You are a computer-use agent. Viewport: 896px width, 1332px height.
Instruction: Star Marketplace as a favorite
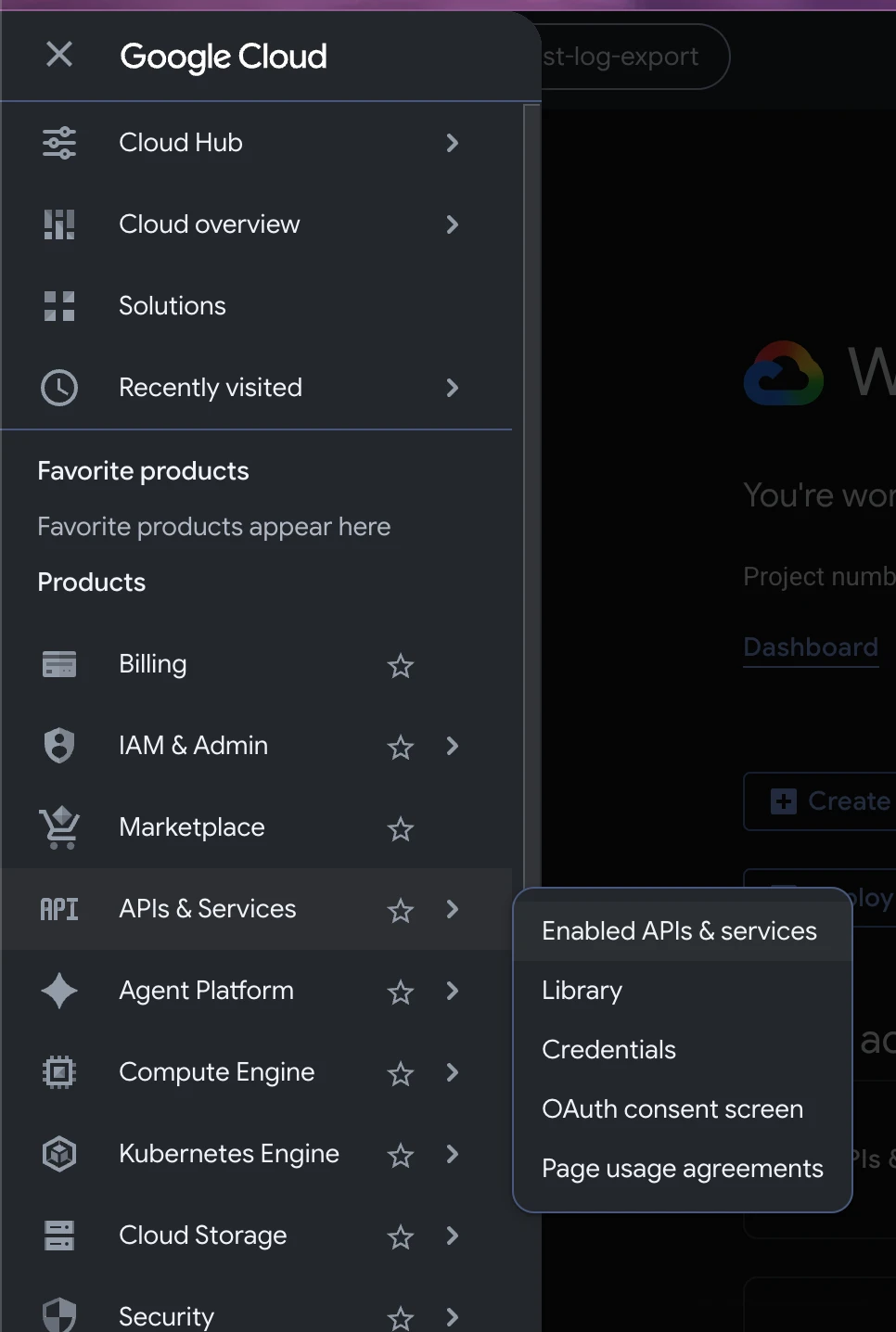(x=401, y=829)
